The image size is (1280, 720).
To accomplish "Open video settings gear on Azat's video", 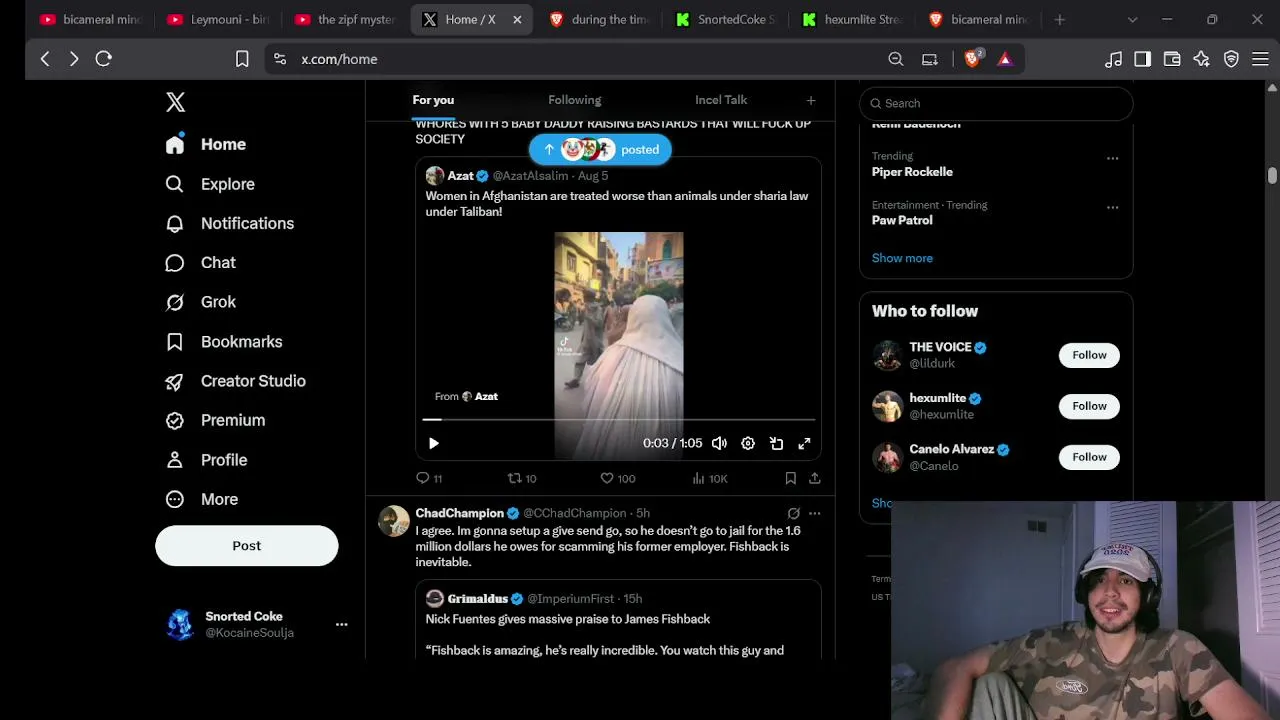I will [748, 443].
